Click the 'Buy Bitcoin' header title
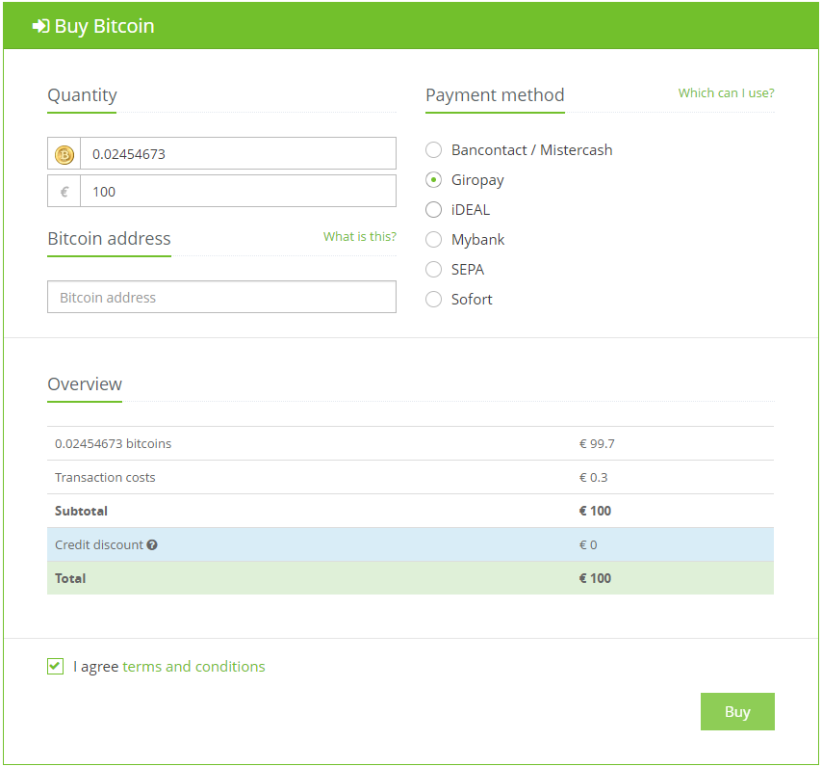 (104, 26)
